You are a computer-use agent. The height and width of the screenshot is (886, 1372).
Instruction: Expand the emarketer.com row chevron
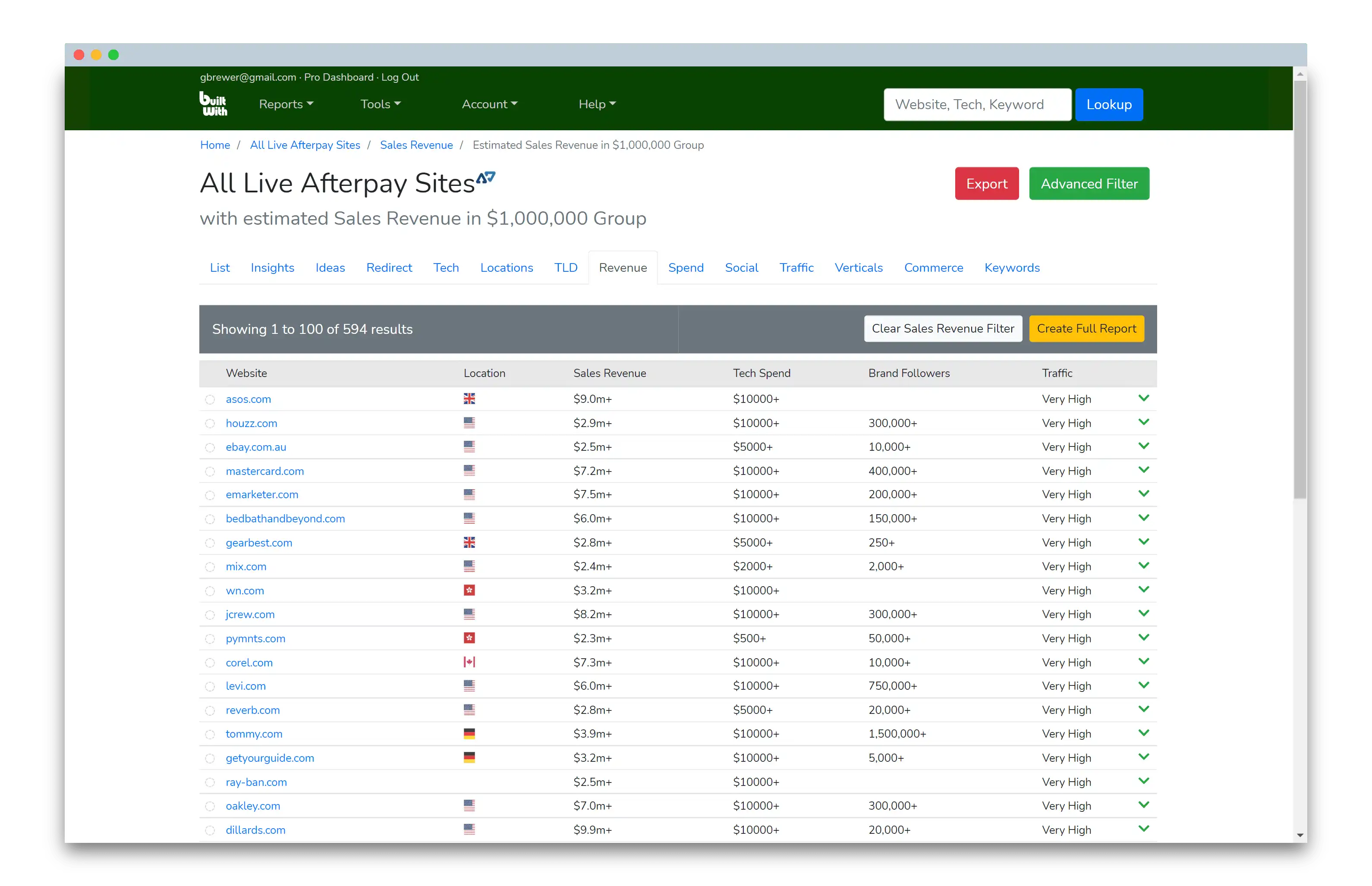pyautogui.click(x=1144, y=493)
